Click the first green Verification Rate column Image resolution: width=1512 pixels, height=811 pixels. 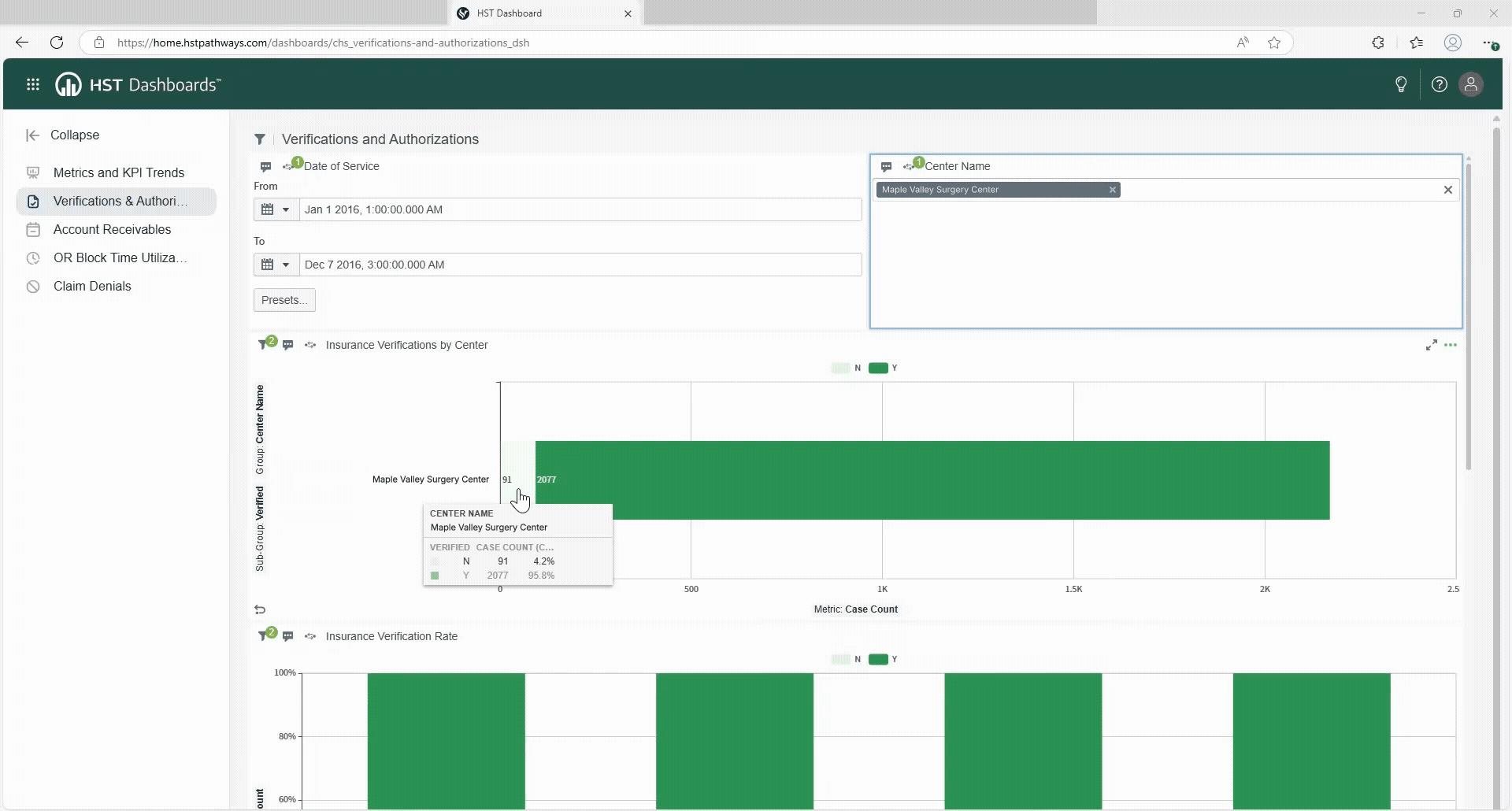pos(446,740)
